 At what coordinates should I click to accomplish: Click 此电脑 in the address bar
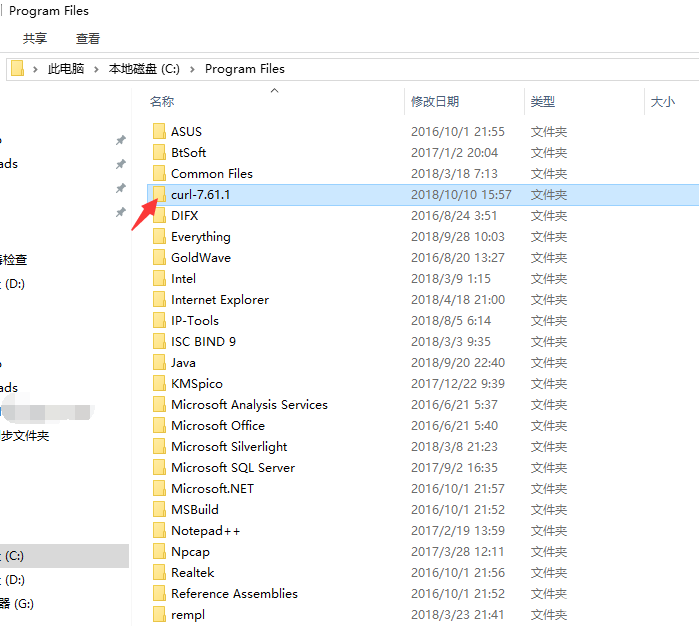pyautogui.click(x=66, y=69)
